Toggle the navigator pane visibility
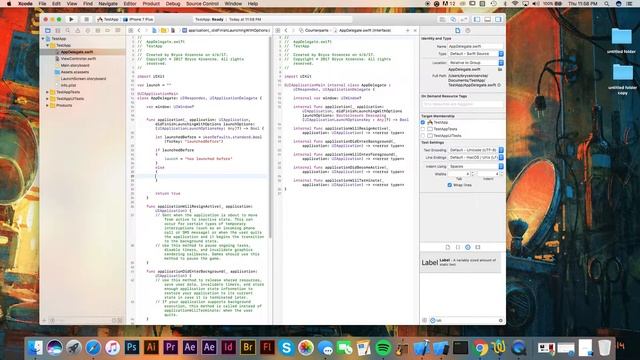This screenshot has width=640, height=360. [x=477, y=19]
